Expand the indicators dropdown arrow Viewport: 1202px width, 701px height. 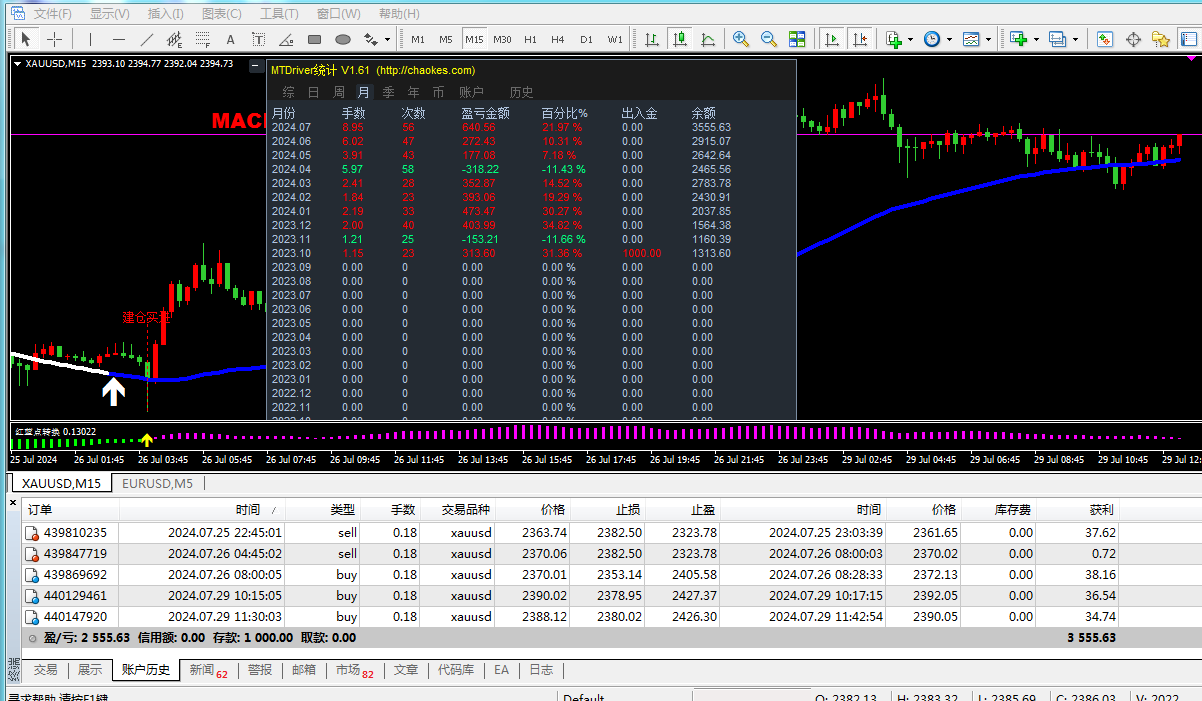point(910,40)
